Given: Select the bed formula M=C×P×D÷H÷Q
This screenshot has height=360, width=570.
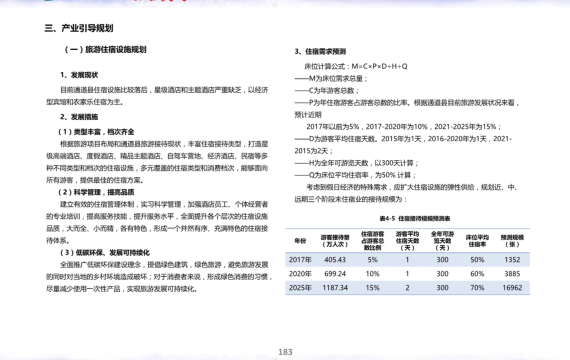Looking at the screenshot, I should (379, 66).
